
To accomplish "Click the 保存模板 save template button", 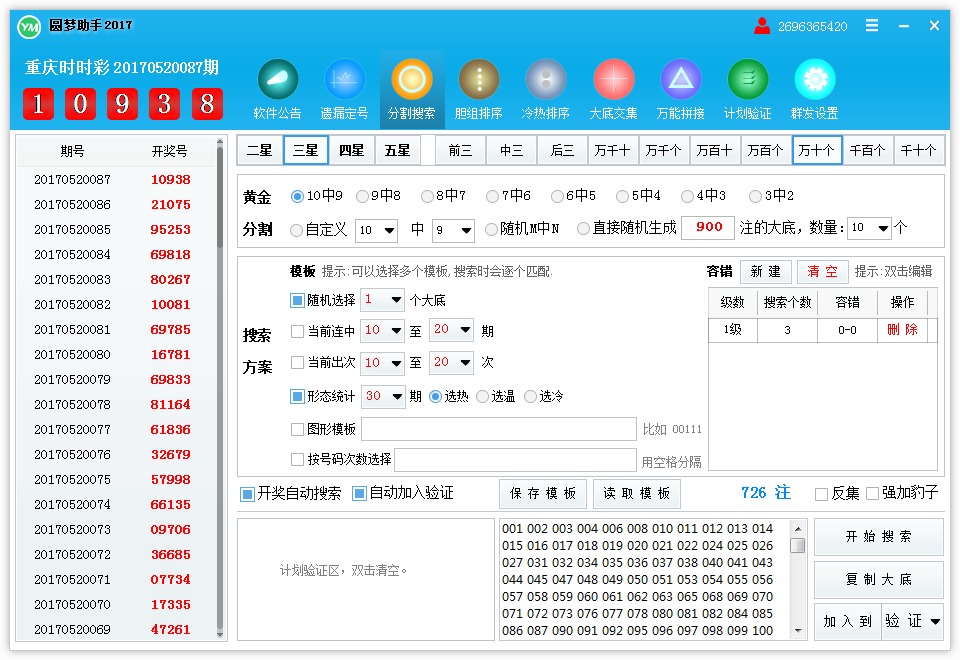I will tap(542, 493).
